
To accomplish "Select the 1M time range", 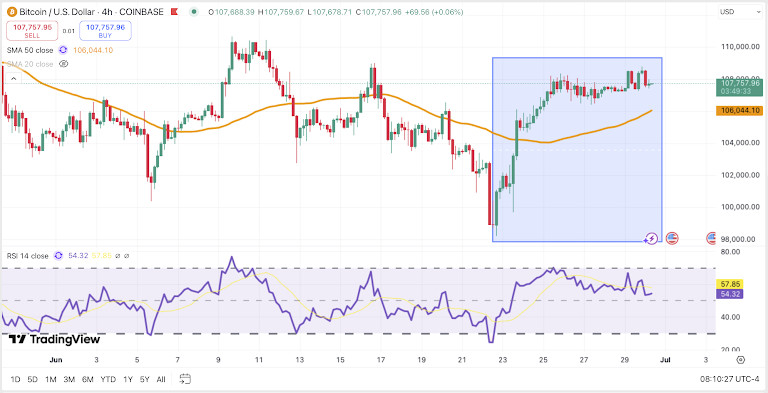I will [x=50, y=379].
